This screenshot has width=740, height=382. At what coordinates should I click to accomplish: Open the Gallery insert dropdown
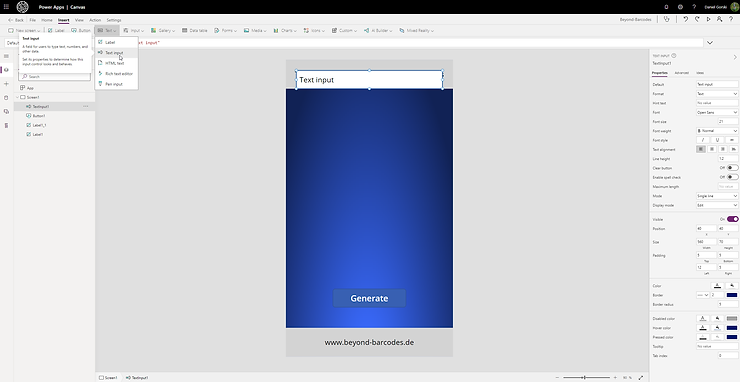[163, 30]
